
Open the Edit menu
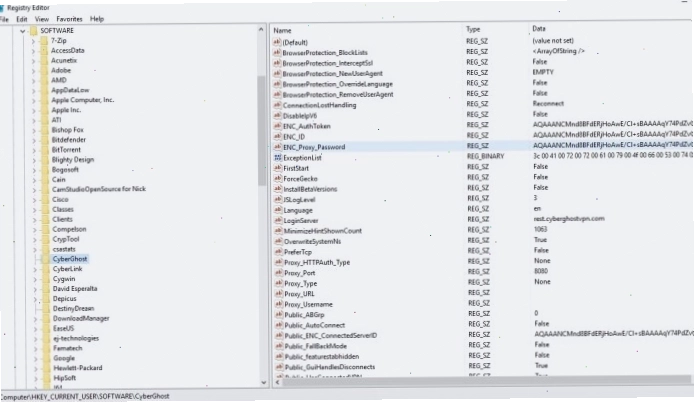coord(22,19)
